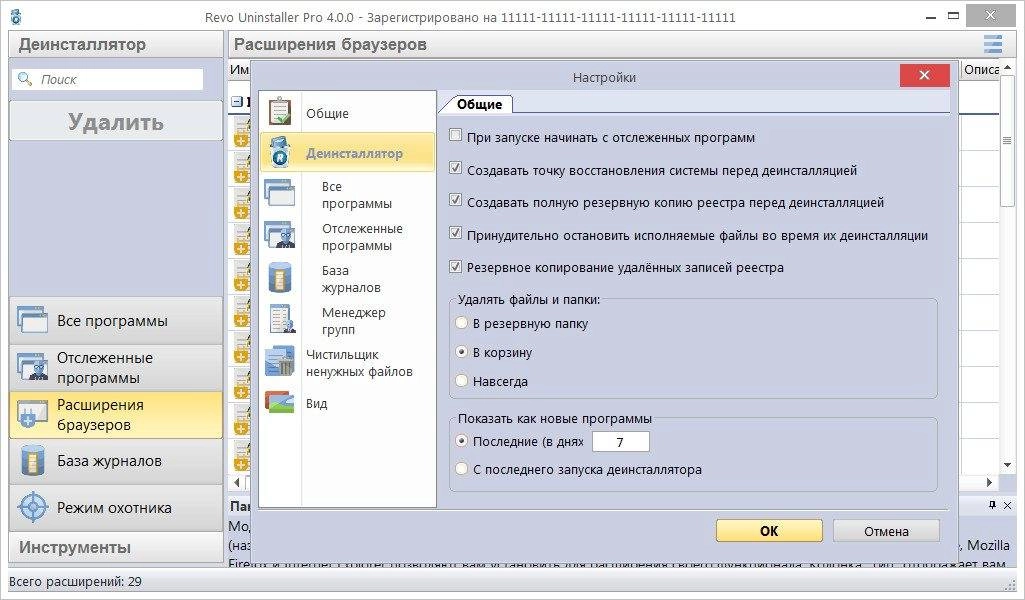Click the Деинсталлятор sidebar header
The image size is (1025, 600).
[x=116, y=44]
